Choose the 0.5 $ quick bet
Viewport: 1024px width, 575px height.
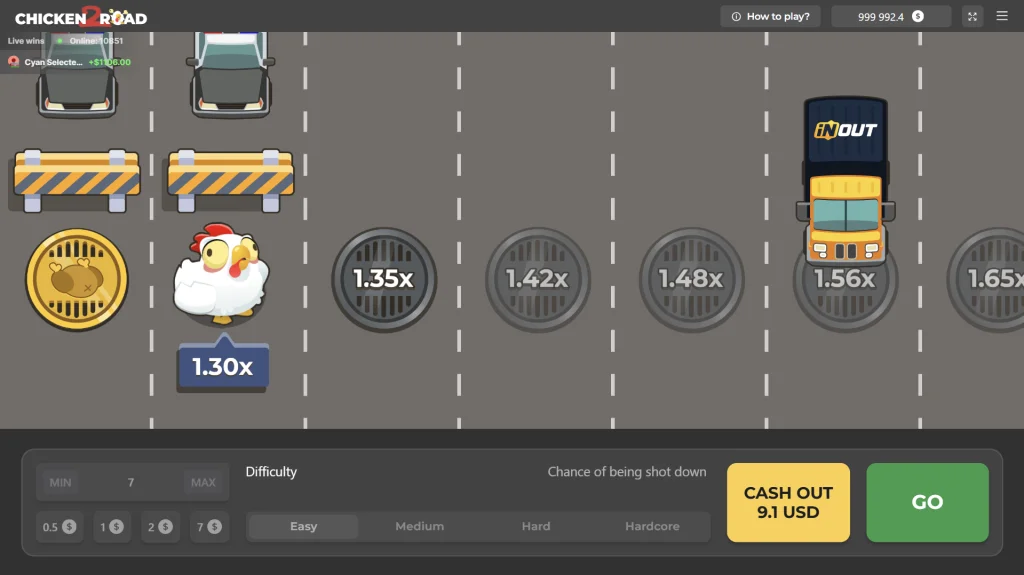tap(59, 527)
